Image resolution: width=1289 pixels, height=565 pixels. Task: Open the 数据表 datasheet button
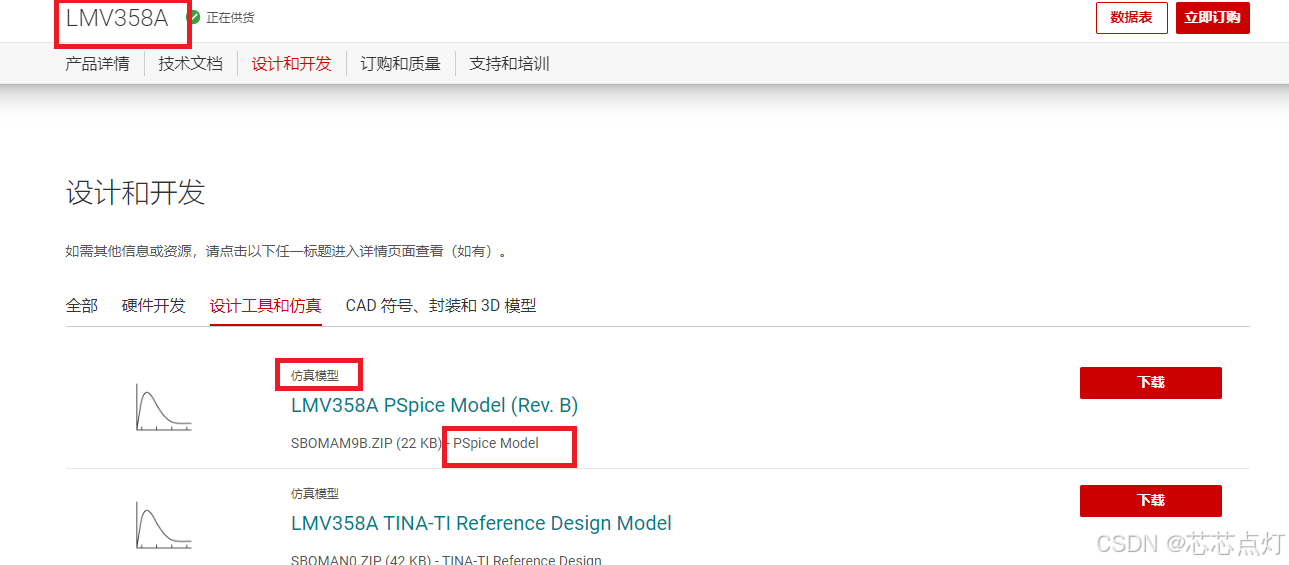click(x=1131, y=18)
